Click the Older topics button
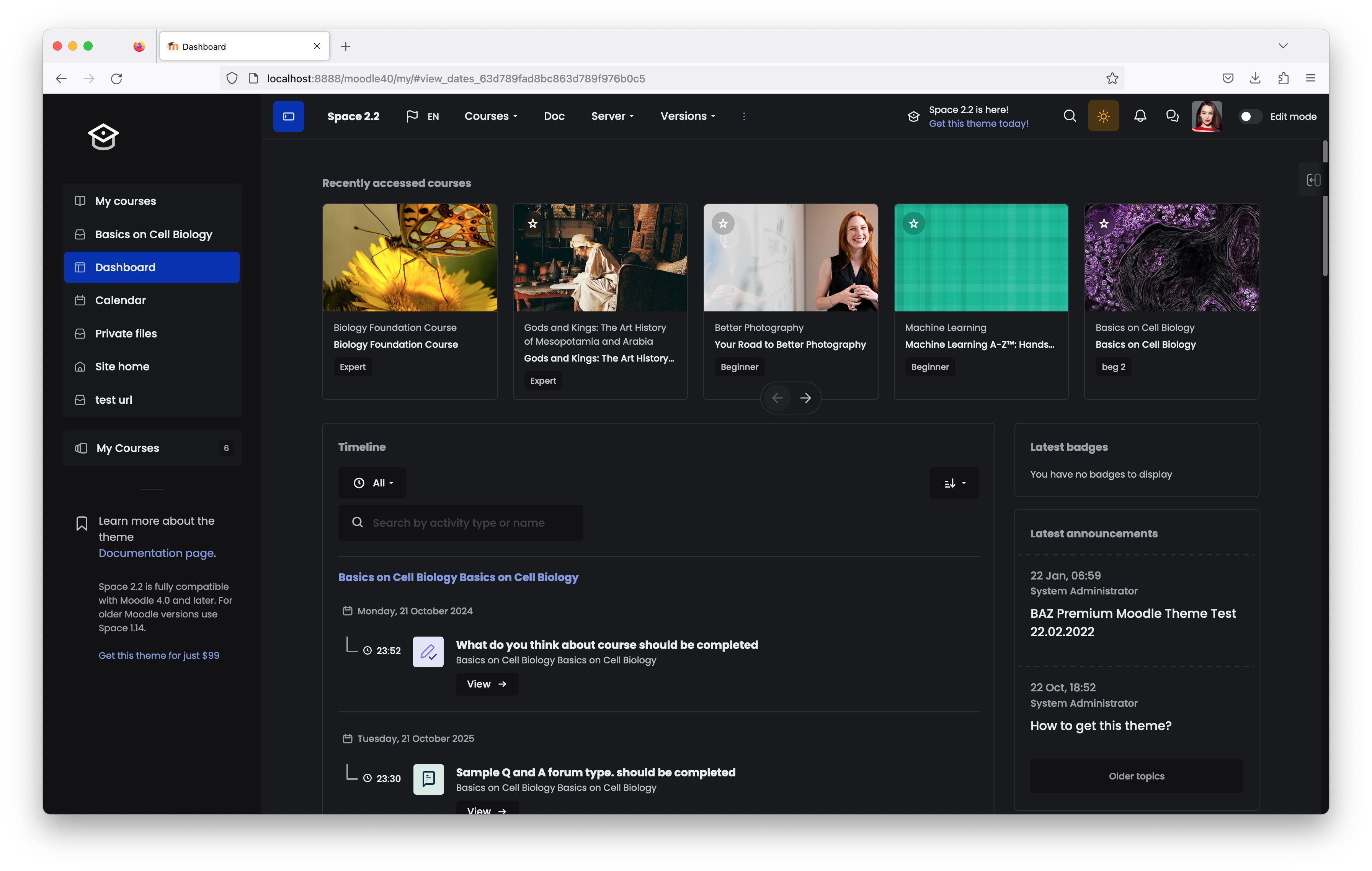Image resolution: width=1372 pixels, height=871 pixels. [x=1136, y=776]
